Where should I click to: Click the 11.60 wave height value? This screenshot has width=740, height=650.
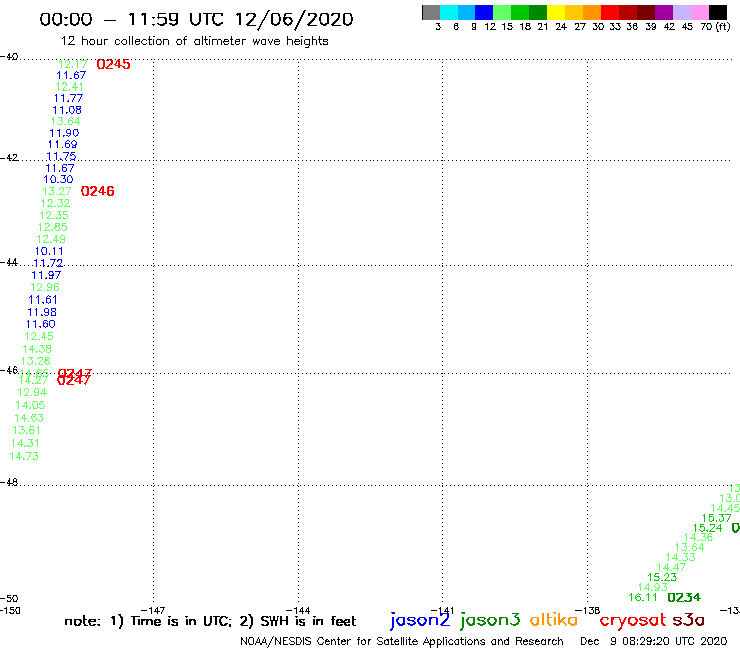[x=41, y=324]
